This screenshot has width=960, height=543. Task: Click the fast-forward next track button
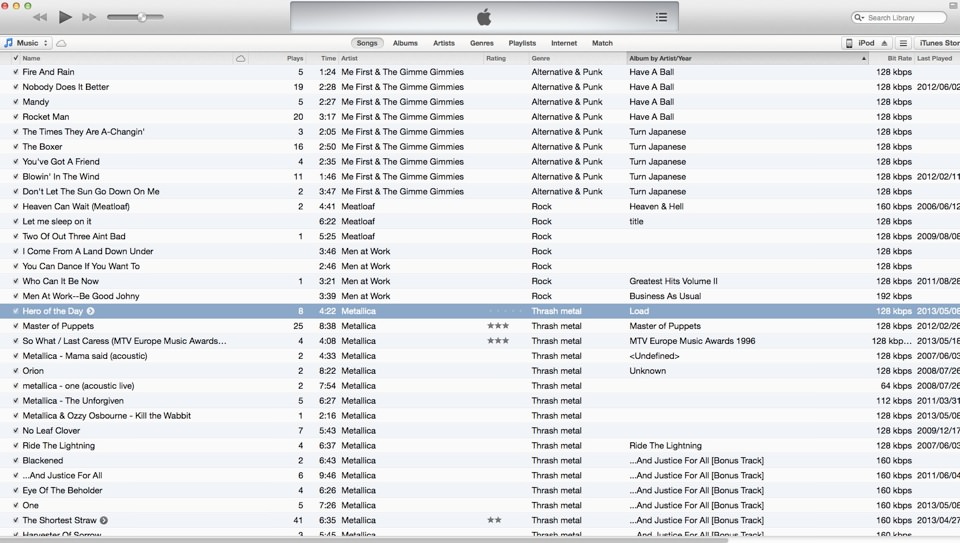click(89, 17)
